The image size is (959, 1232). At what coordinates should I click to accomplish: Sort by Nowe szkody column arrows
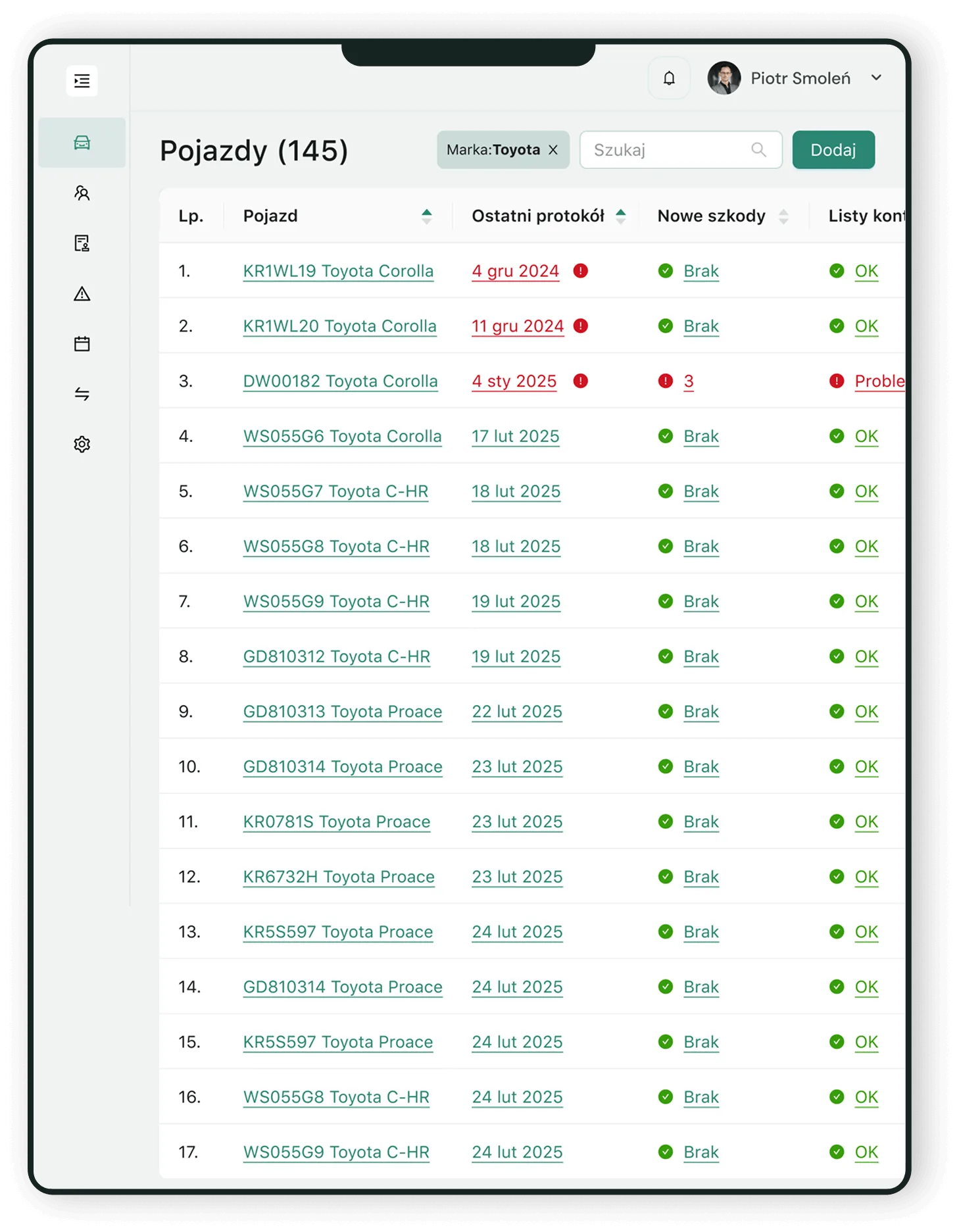783,216
